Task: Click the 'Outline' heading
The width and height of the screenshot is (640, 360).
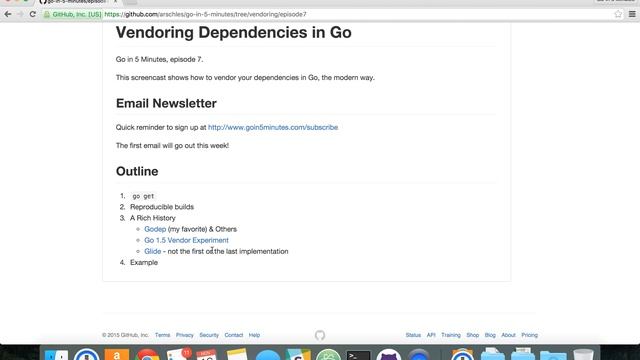Action: [x=137, y=171]
